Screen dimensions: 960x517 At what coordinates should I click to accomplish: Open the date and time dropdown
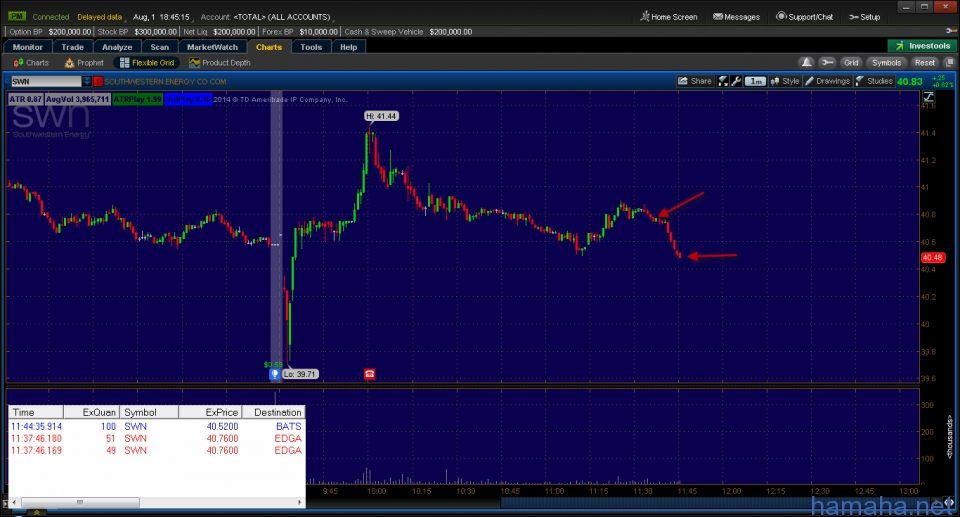pos(162,17)
